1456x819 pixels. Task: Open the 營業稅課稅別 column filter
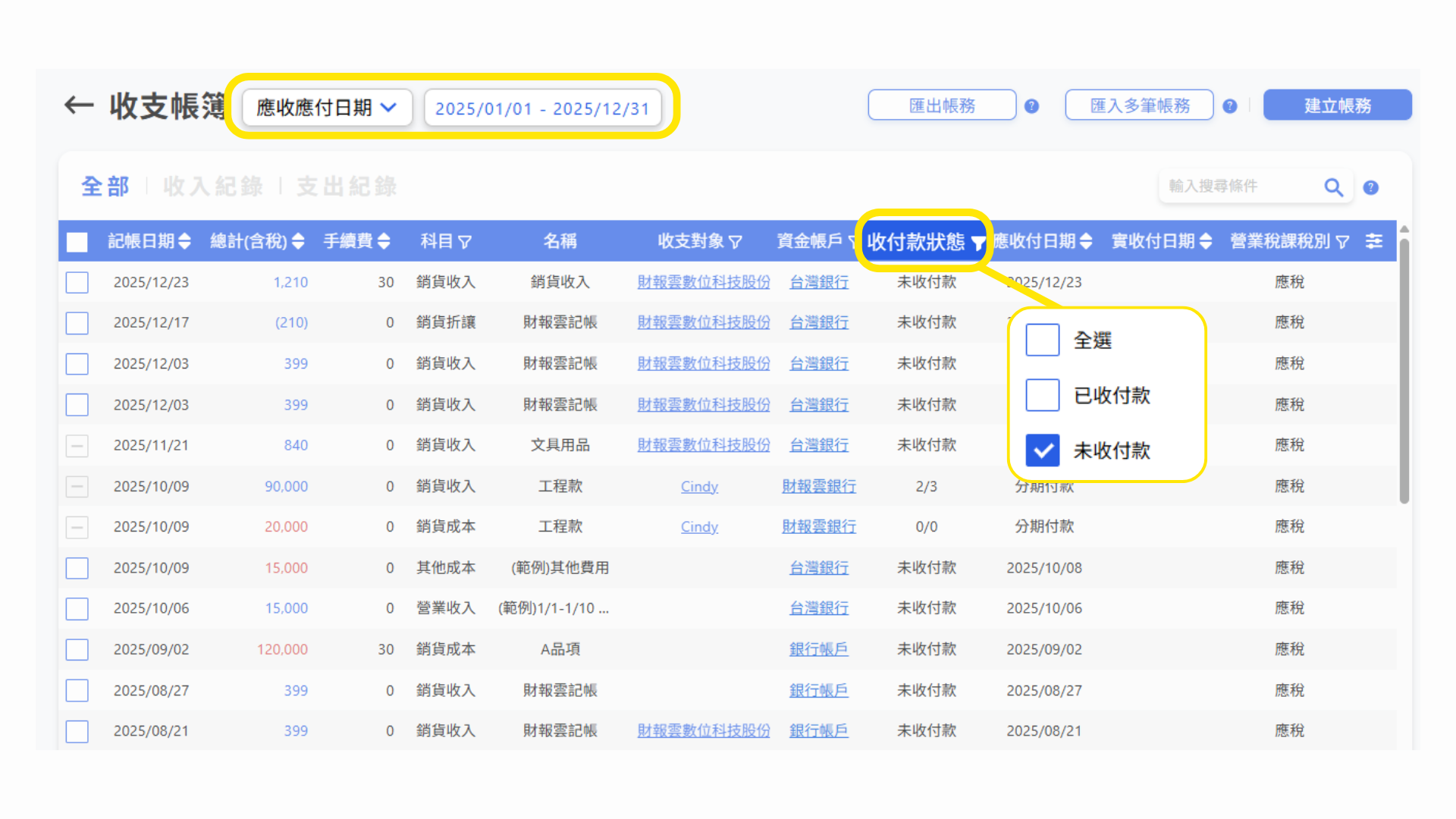[1342, 242]
